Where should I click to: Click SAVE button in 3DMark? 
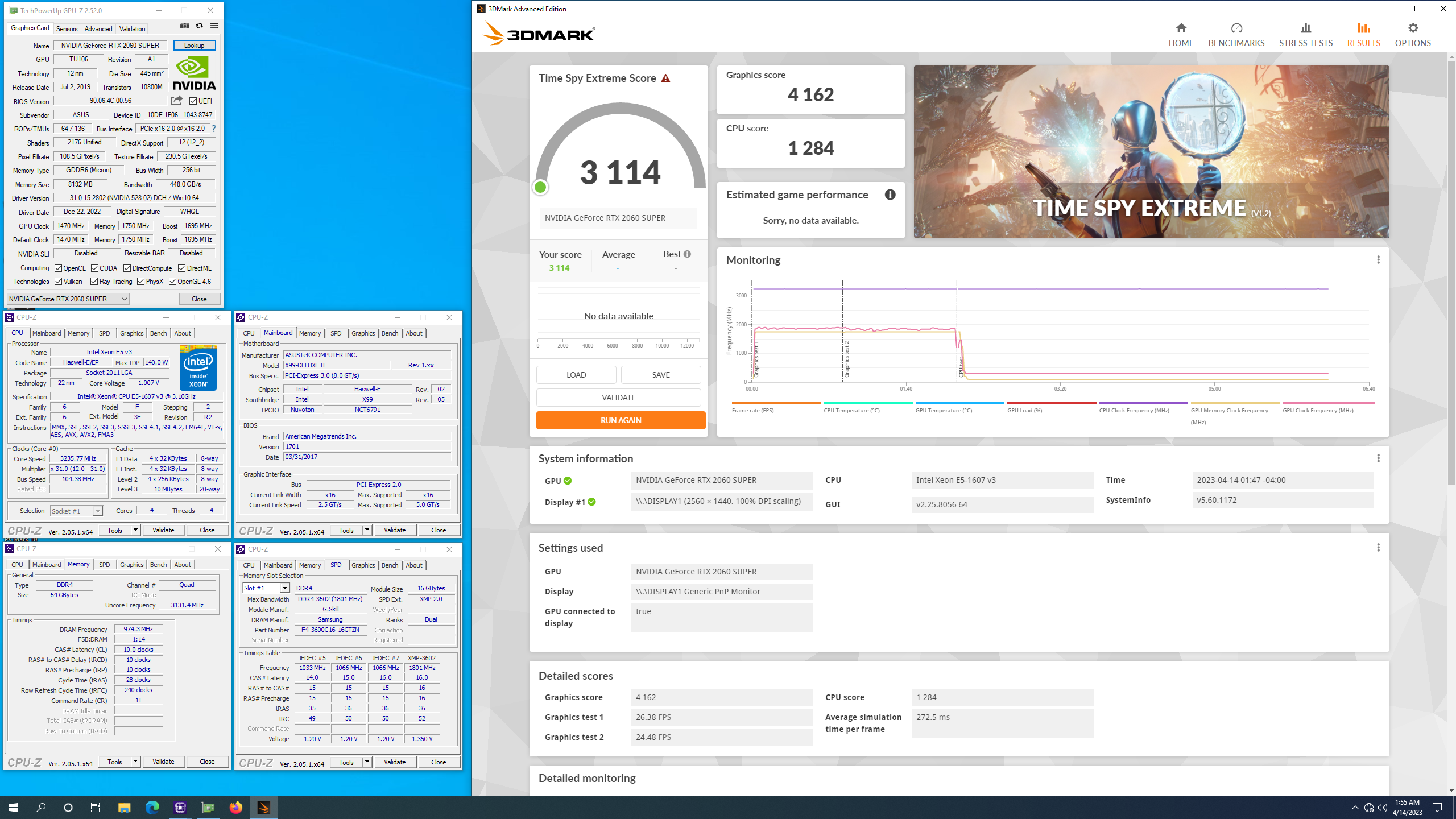click(661, 375)
